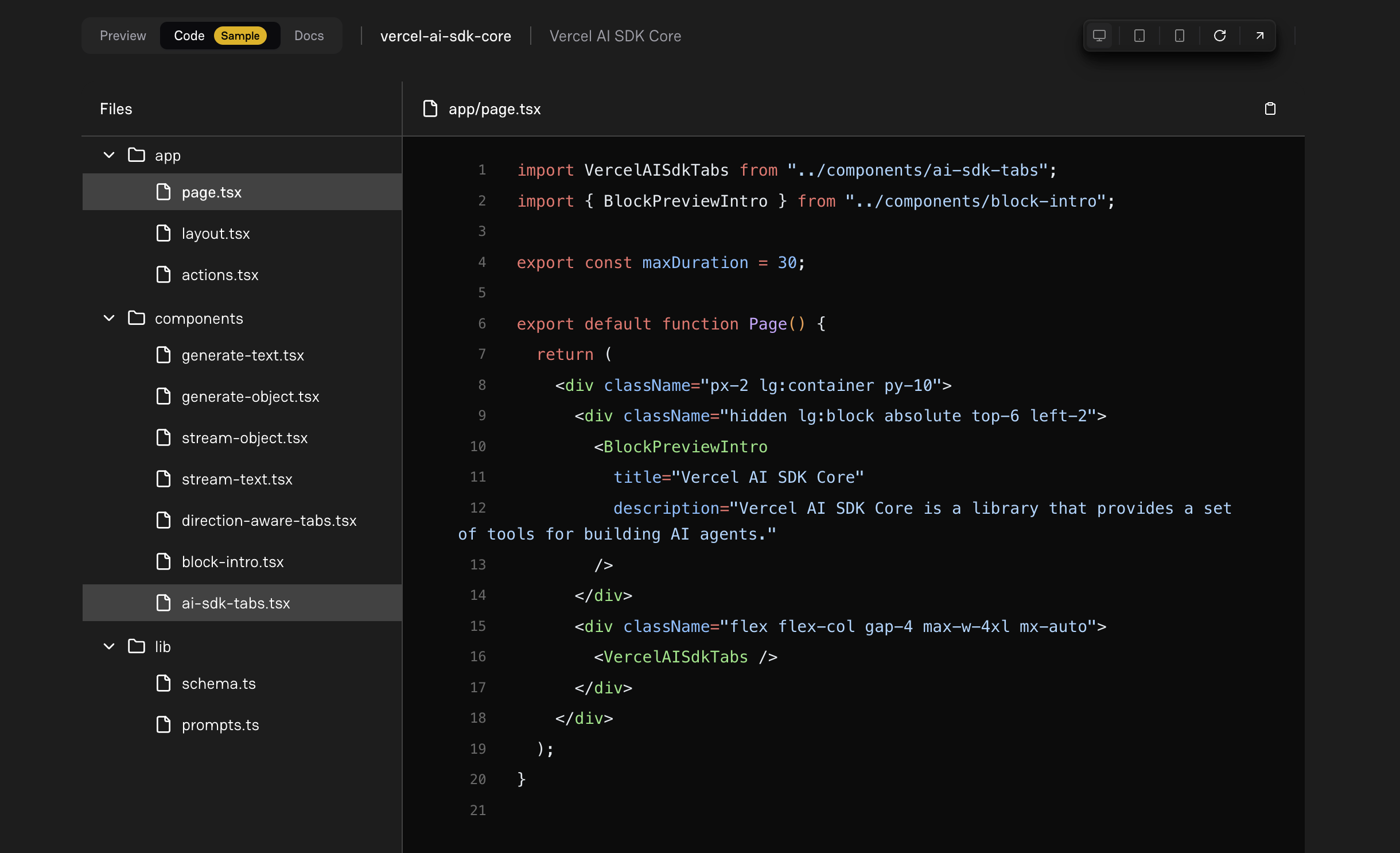Click the <VercelAISdkTabs /> code line
This screenshot has width=1400, height=853.
click(686, 657)
